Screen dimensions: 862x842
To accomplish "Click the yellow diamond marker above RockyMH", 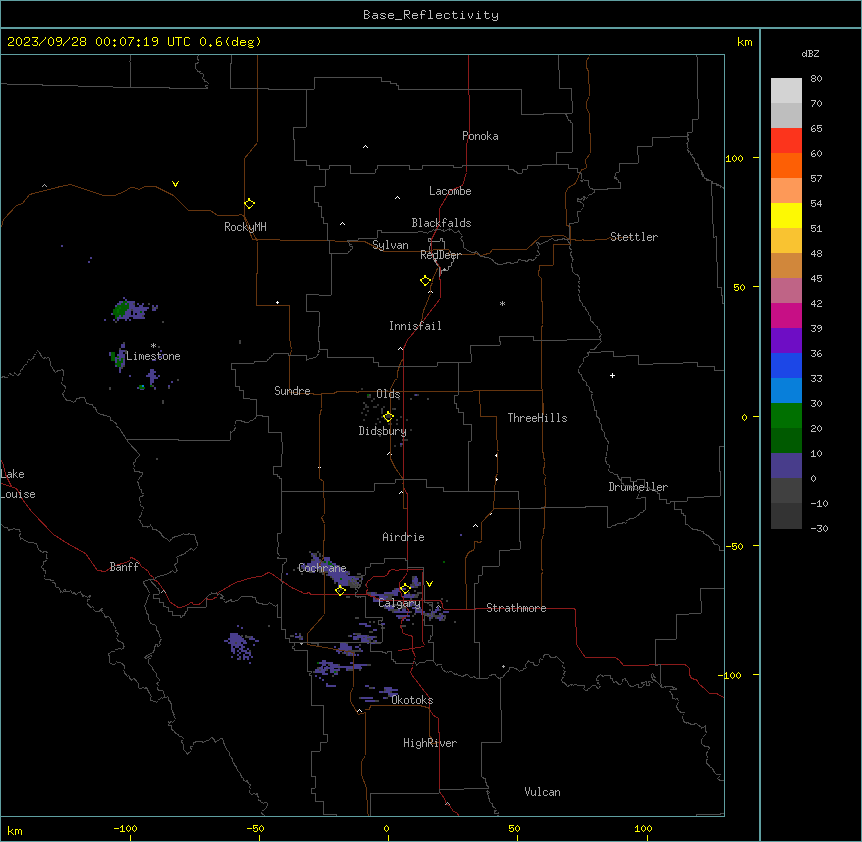I will [249, 204].
